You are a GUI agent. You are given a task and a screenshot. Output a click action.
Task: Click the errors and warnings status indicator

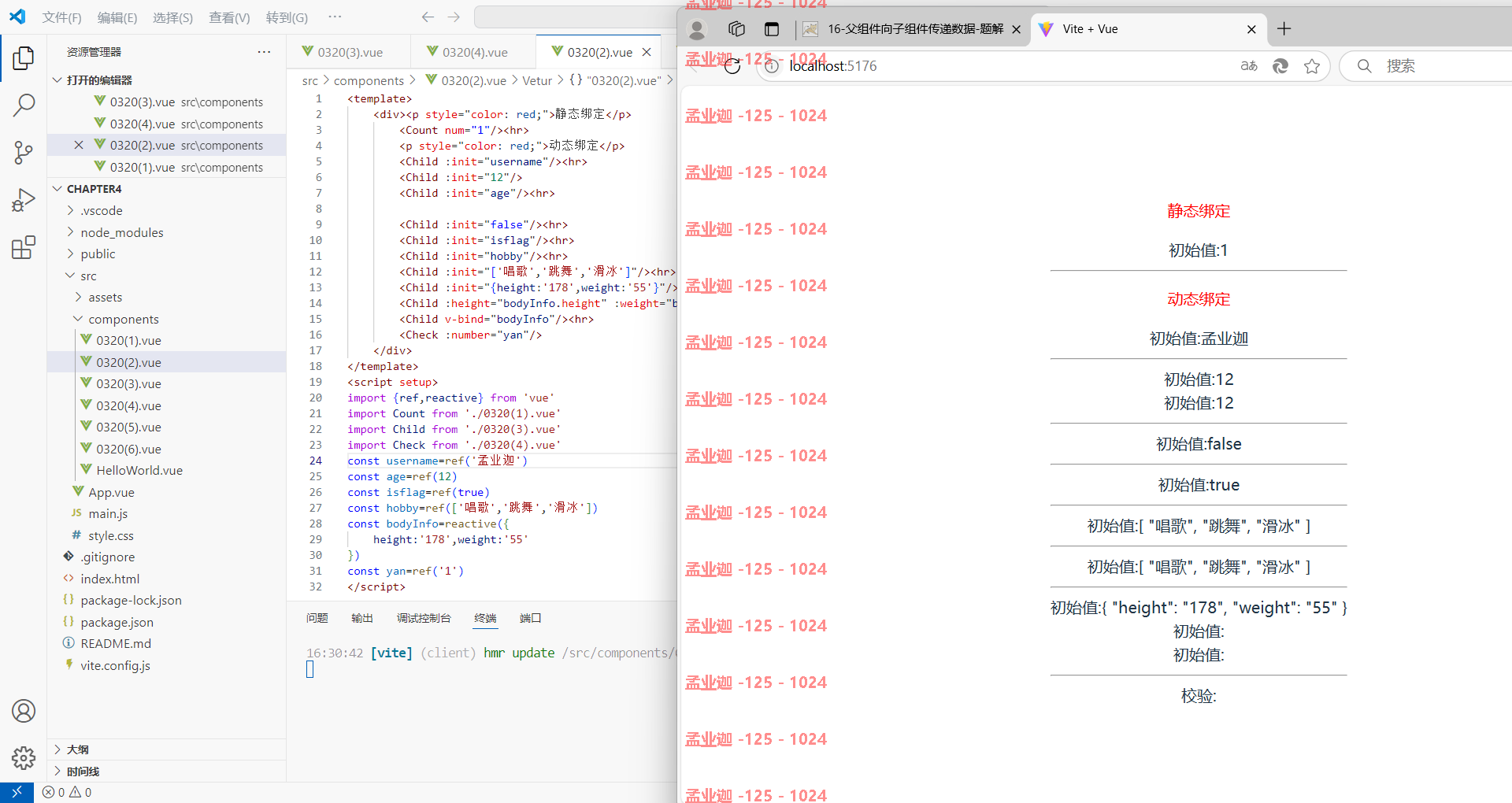[x=67, y=792]
